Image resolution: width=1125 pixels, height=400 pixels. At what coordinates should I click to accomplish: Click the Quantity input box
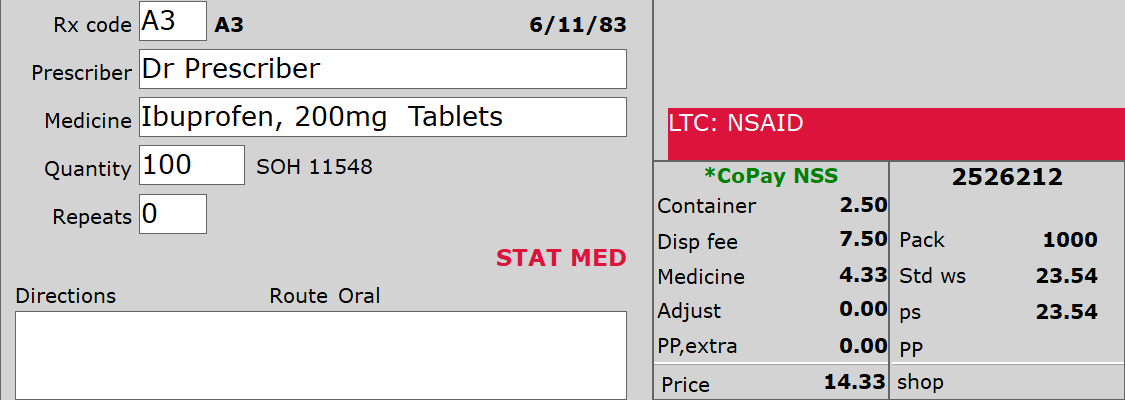[x=192, y=165]
